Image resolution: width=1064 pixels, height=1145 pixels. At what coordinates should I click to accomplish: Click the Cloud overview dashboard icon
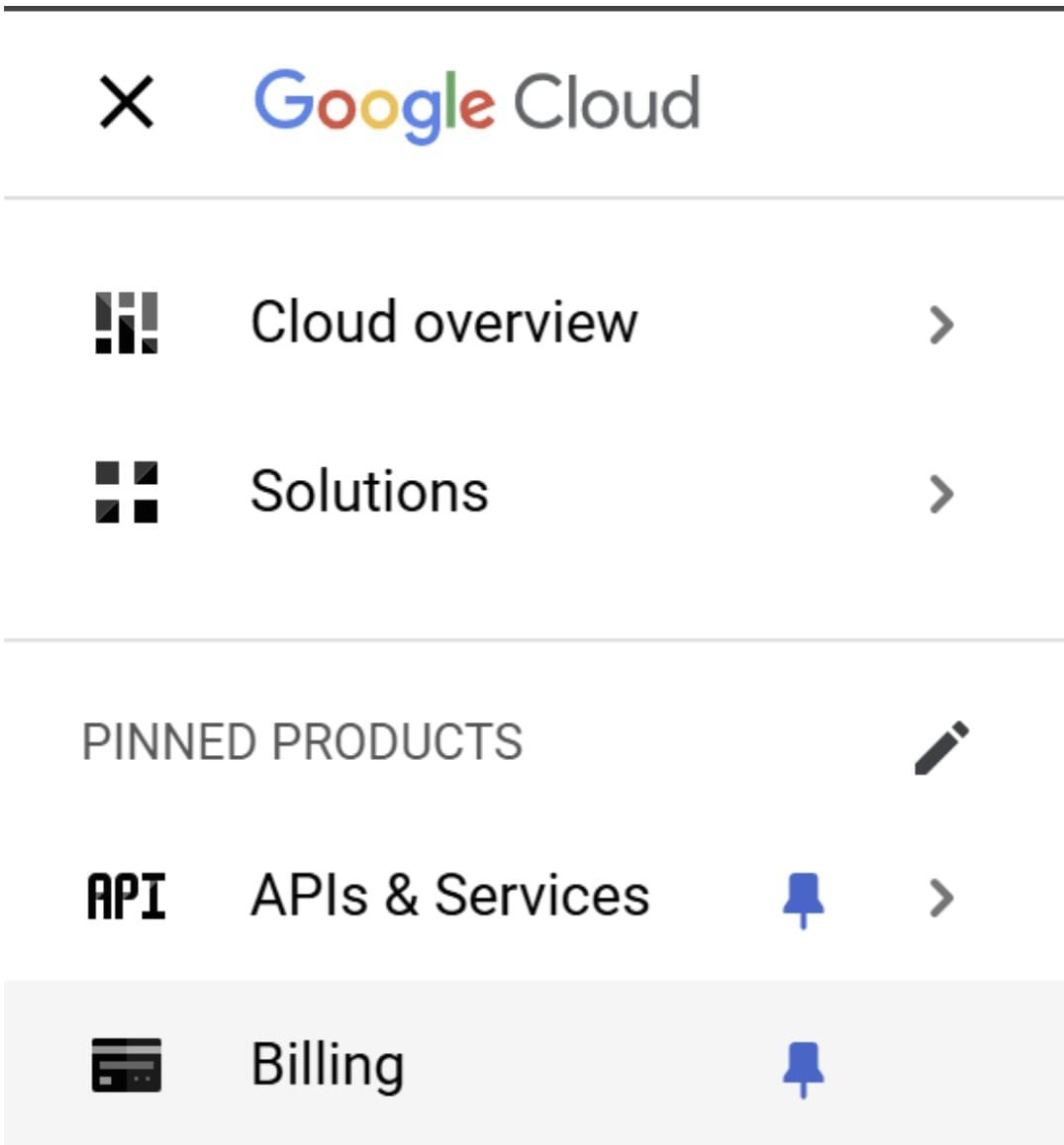(127, 323)
